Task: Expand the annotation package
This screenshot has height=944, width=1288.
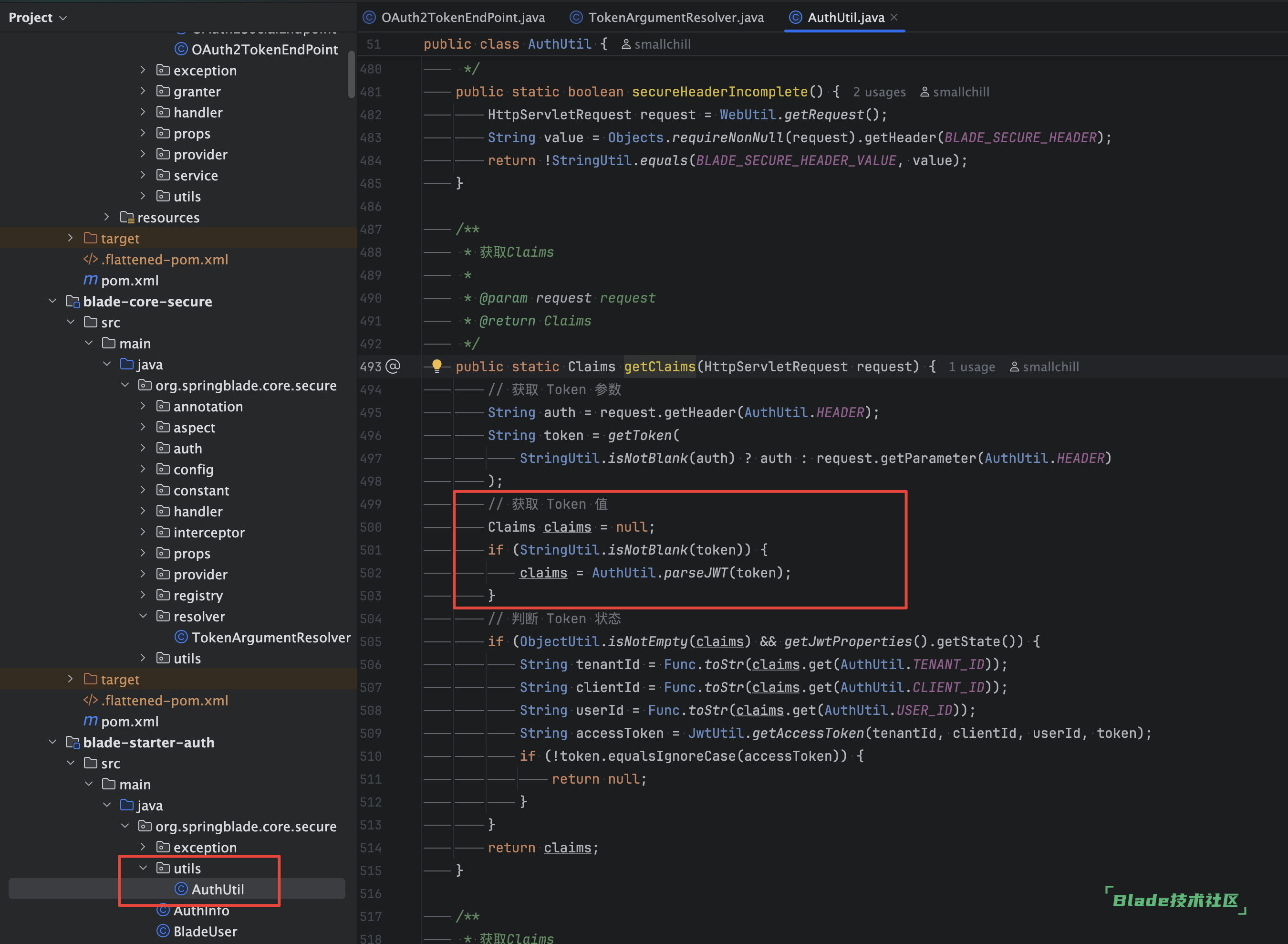Action: tap(143, 406)
